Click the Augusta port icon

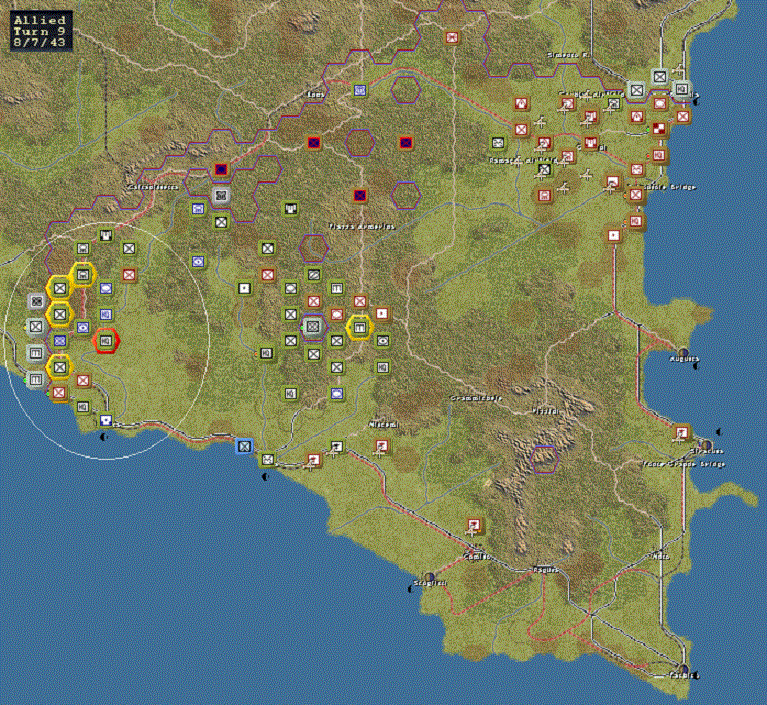(684, 351)
